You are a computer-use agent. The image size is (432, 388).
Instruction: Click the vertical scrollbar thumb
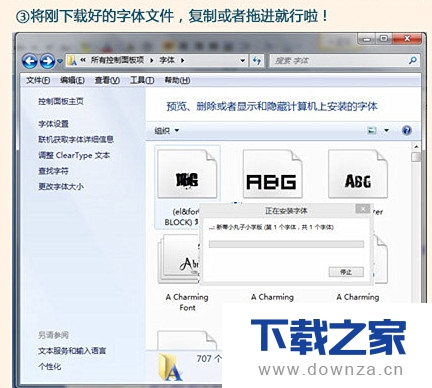416,158
